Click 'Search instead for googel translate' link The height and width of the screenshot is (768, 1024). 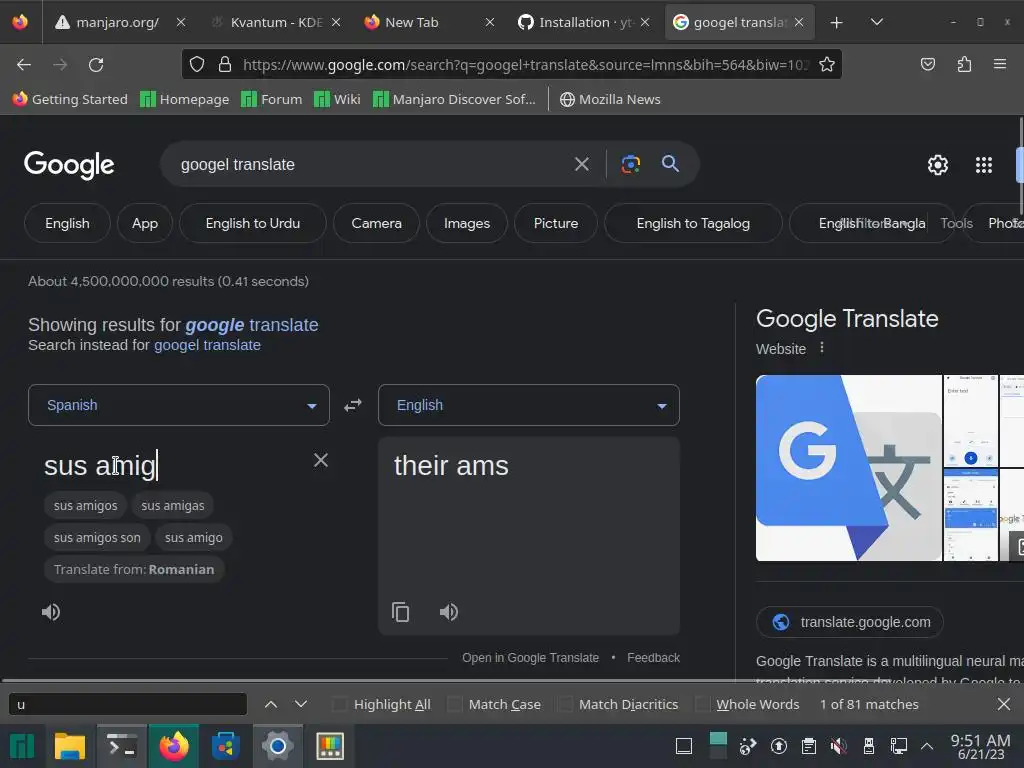[x=207, y=345]
